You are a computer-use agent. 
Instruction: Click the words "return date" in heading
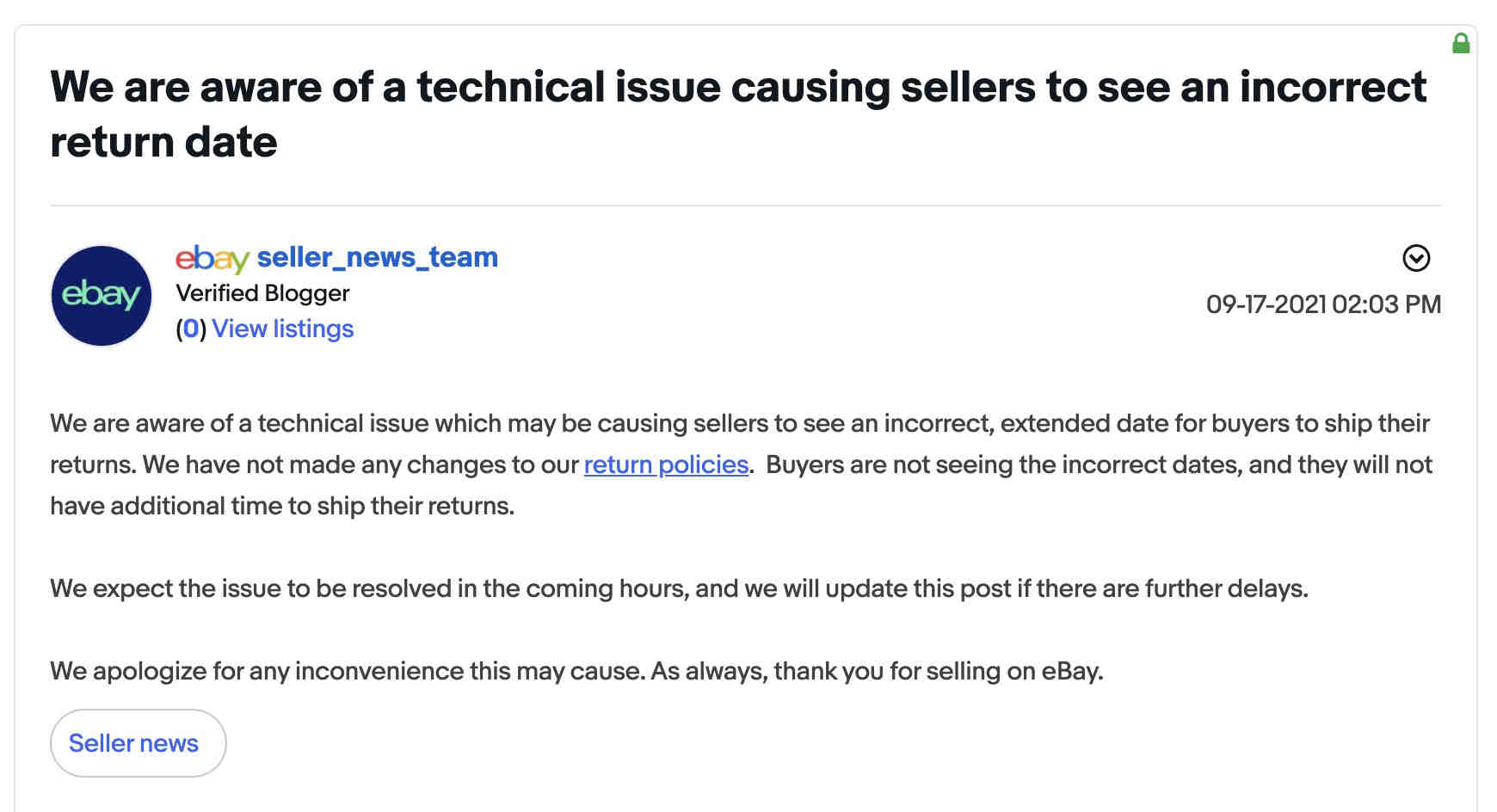click(163, 142)
